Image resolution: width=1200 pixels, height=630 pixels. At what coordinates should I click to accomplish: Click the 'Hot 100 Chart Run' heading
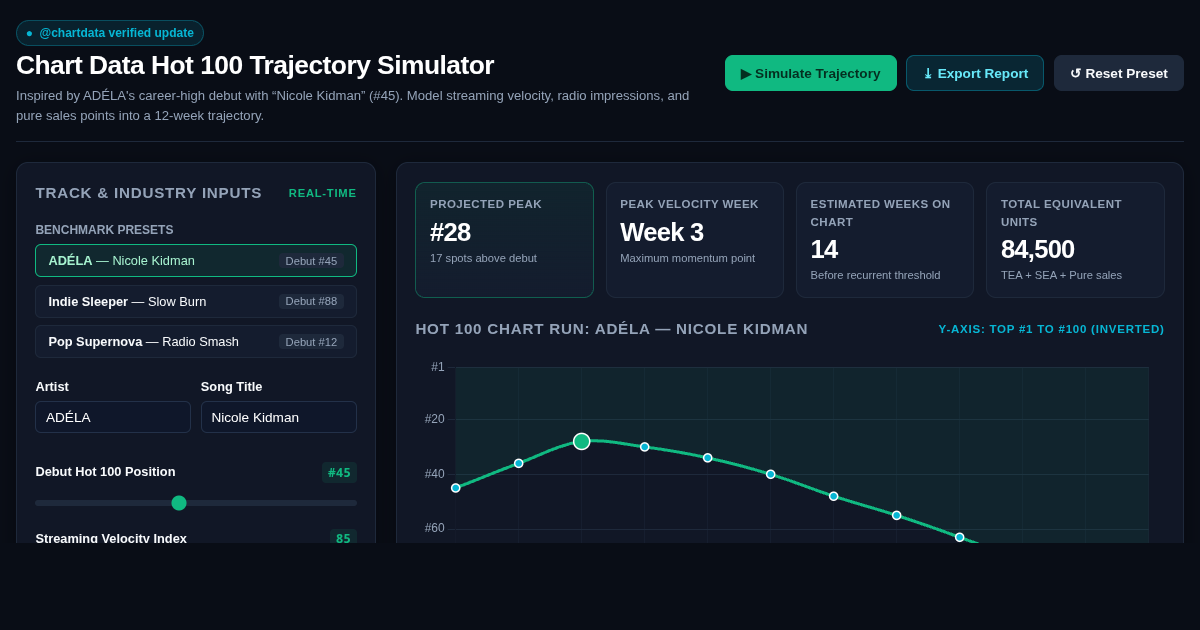612,329
